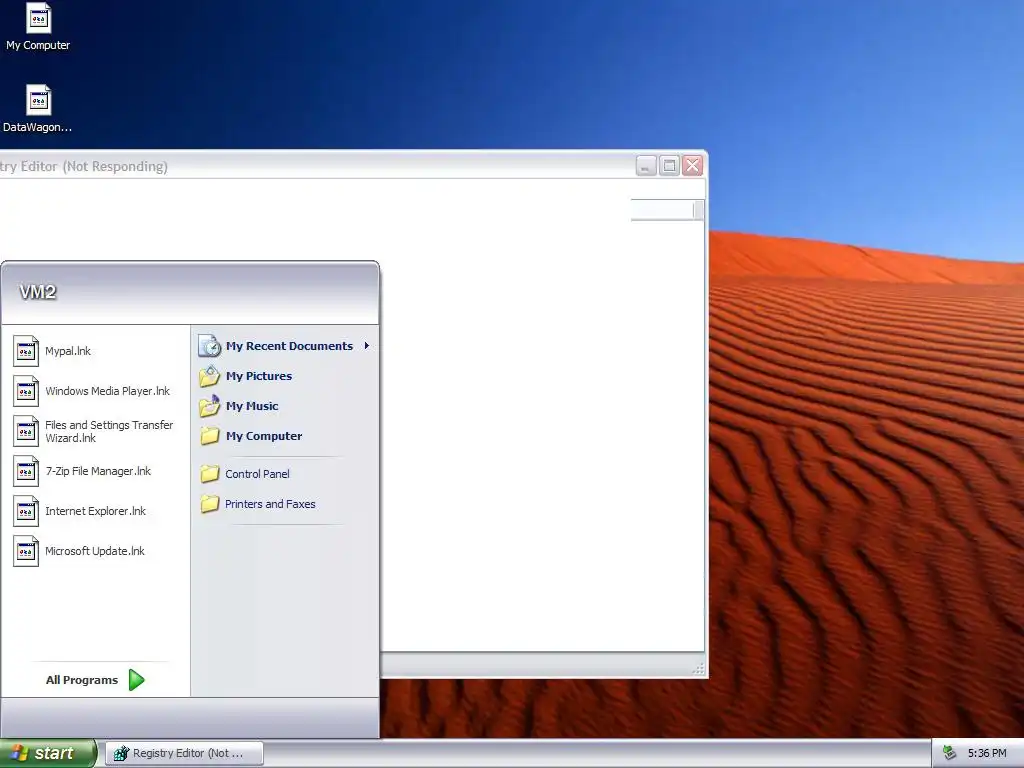Minimize the Registry Editor window
The width and height of the screenshot is (1024, 768).
(646, 166)
